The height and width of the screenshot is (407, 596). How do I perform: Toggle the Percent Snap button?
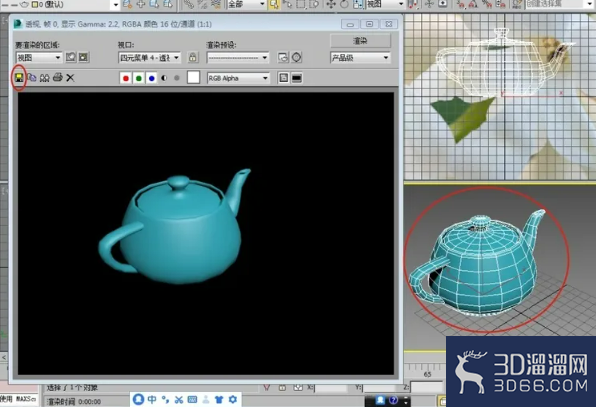[x=487, y=5]
